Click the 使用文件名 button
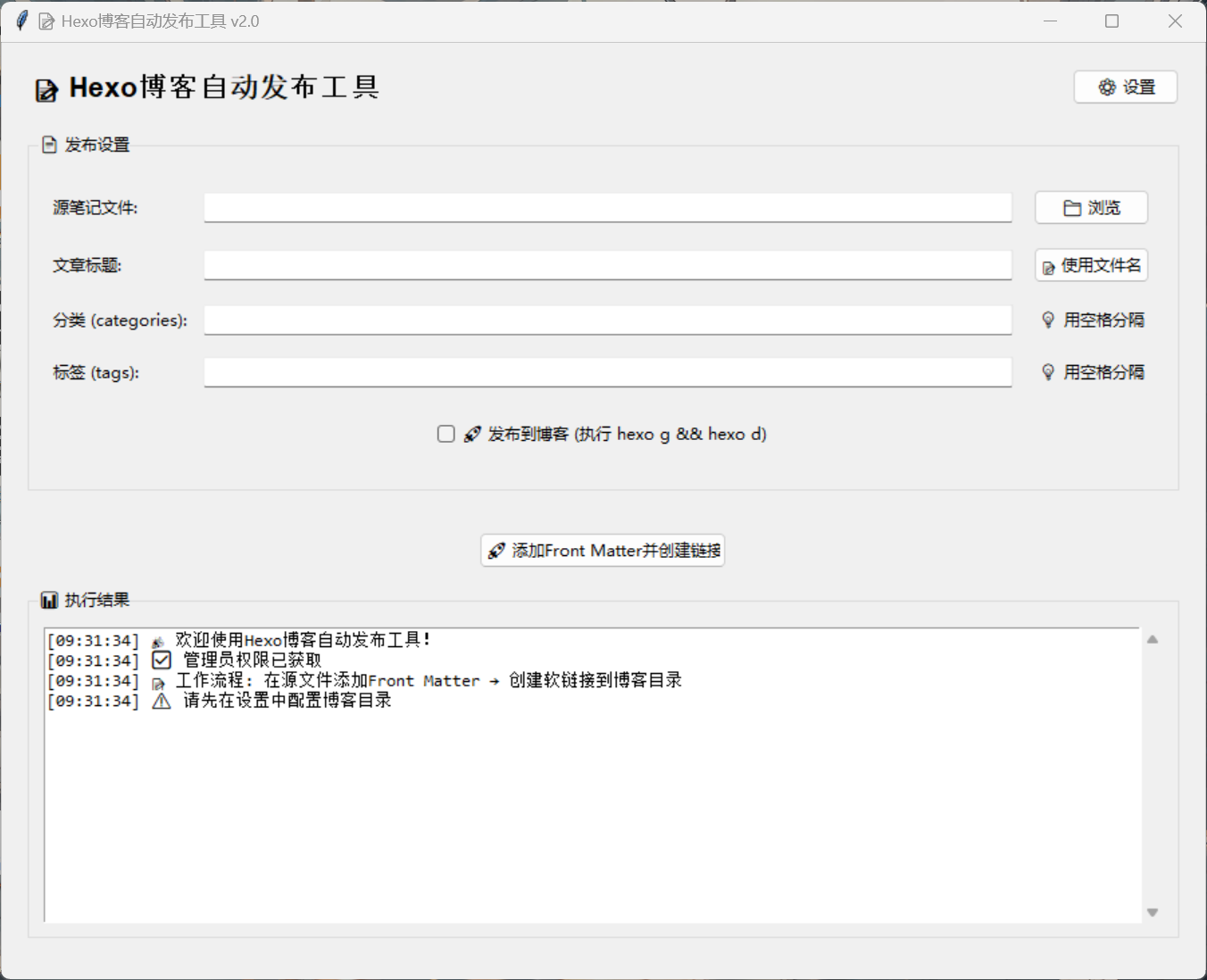The height and width of the screenshot is (980, 1207). point(1091,265)
